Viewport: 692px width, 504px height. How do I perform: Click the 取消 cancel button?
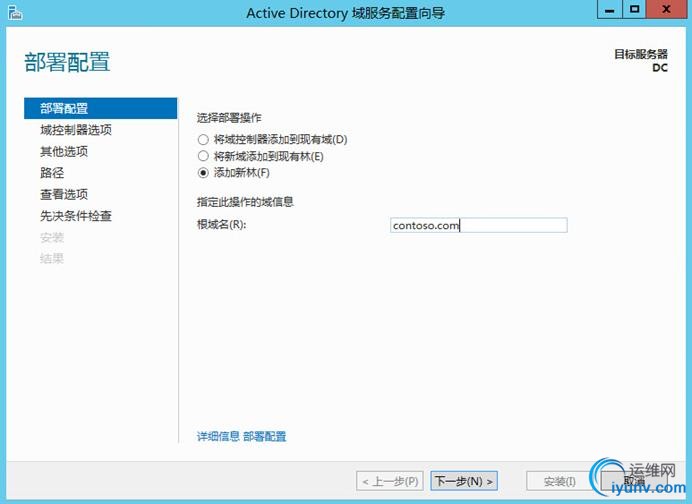pyautogui.click(x=634, y=481)
